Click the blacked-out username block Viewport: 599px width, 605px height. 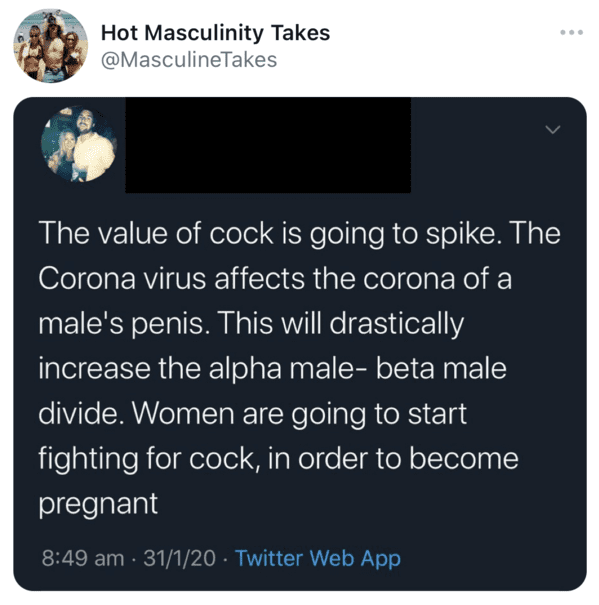[x=268, y=145]
